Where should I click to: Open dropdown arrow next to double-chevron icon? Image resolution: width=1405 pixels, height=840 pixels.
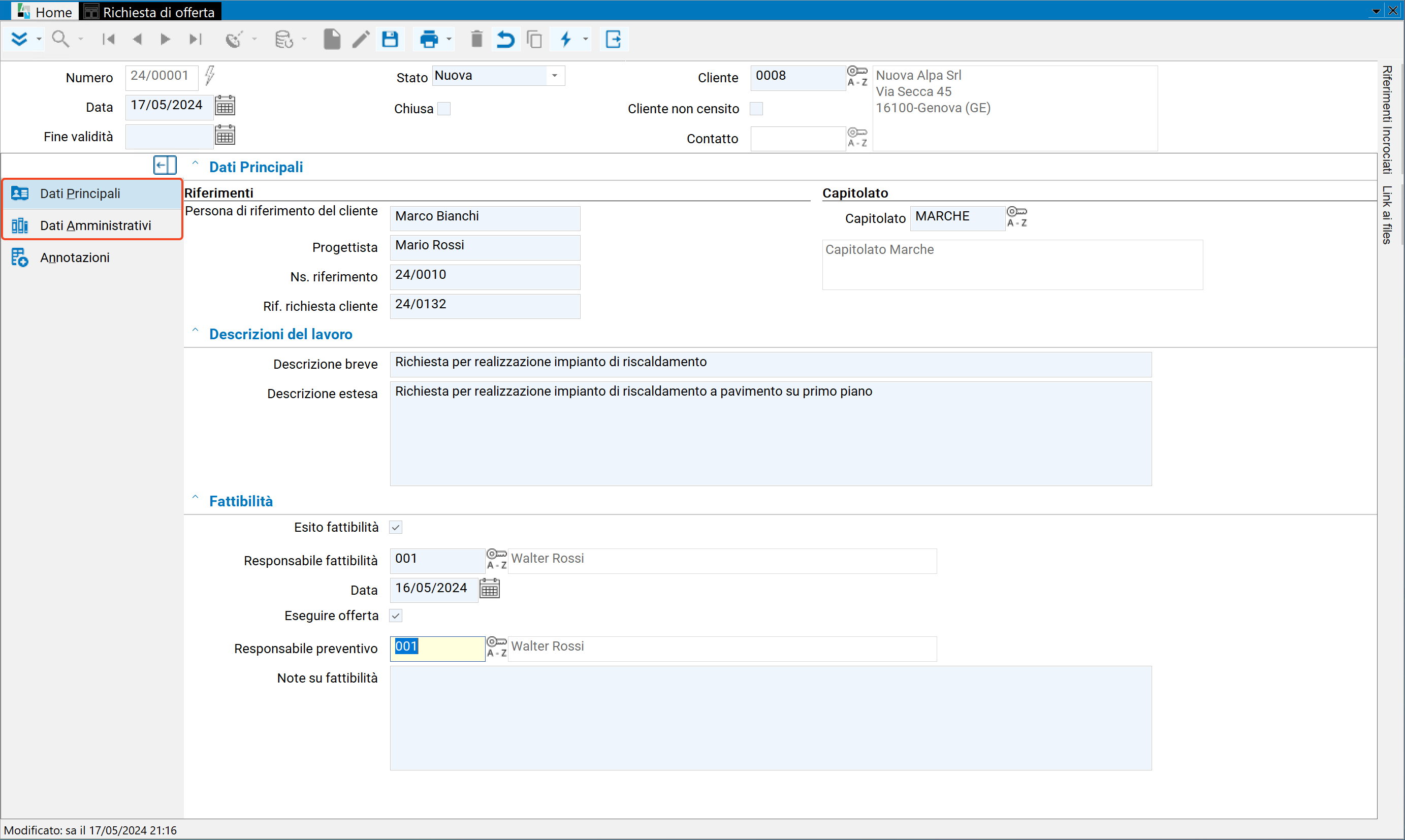39,39
